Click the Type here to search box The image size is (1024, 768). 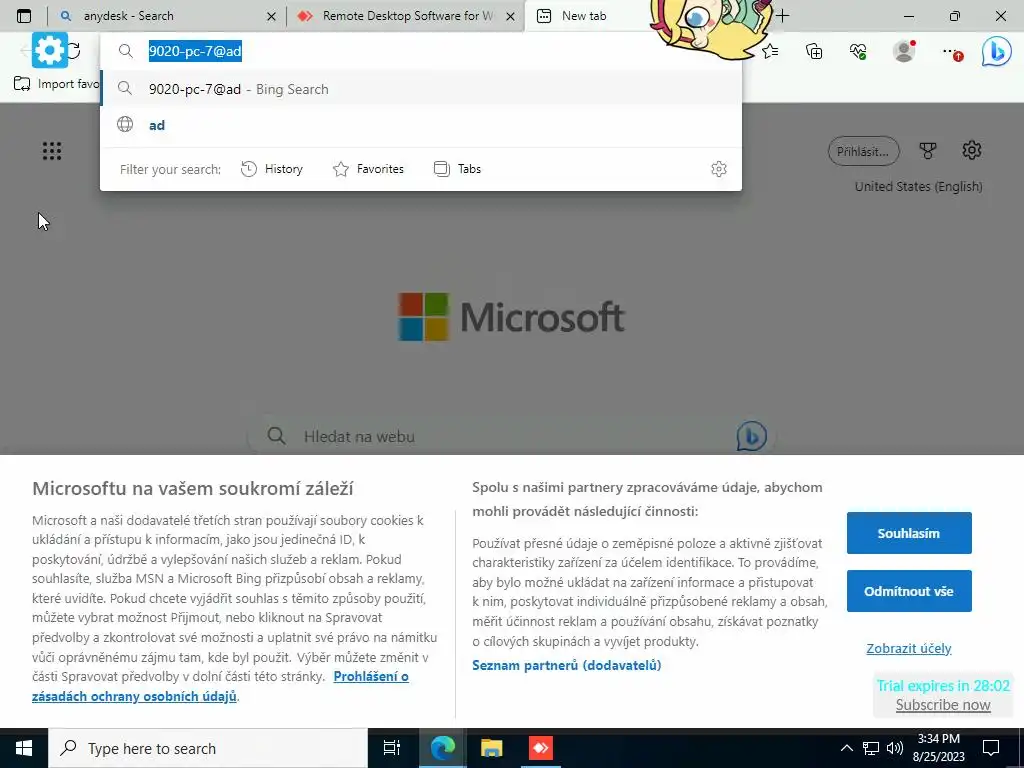[208, 748]
